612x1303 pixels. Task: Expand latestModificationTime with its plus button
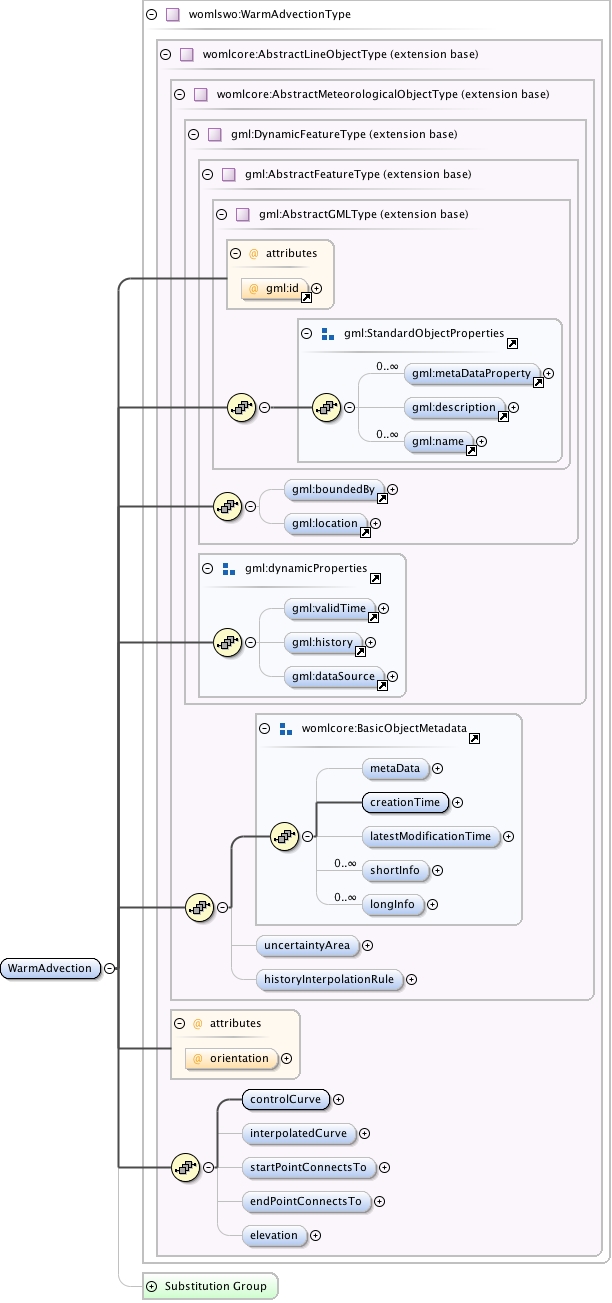point(508,836)
